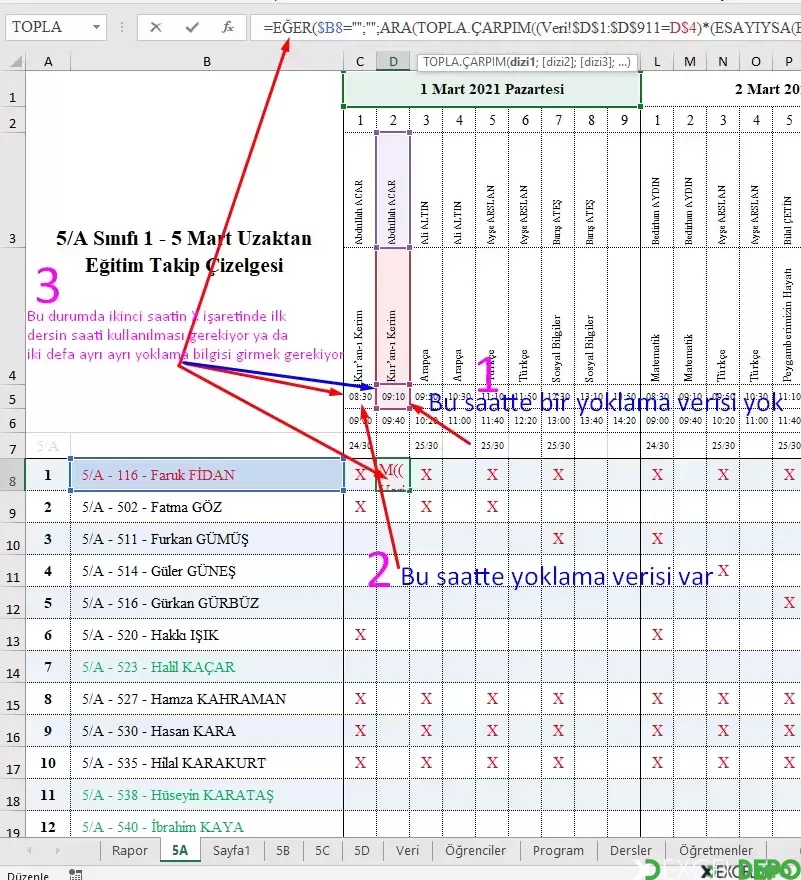Click the macro record icon in status bar

point(75,874)
